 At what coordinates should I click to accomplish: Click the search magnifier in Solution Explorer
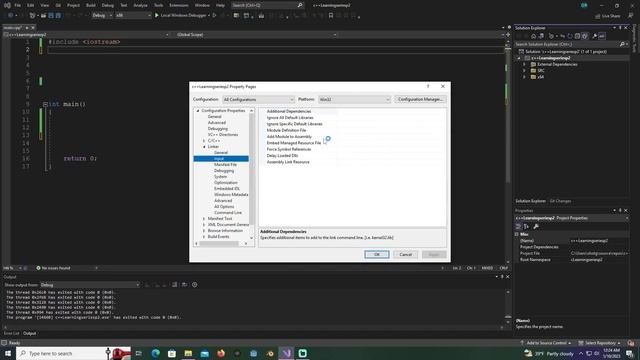point(622,44)
